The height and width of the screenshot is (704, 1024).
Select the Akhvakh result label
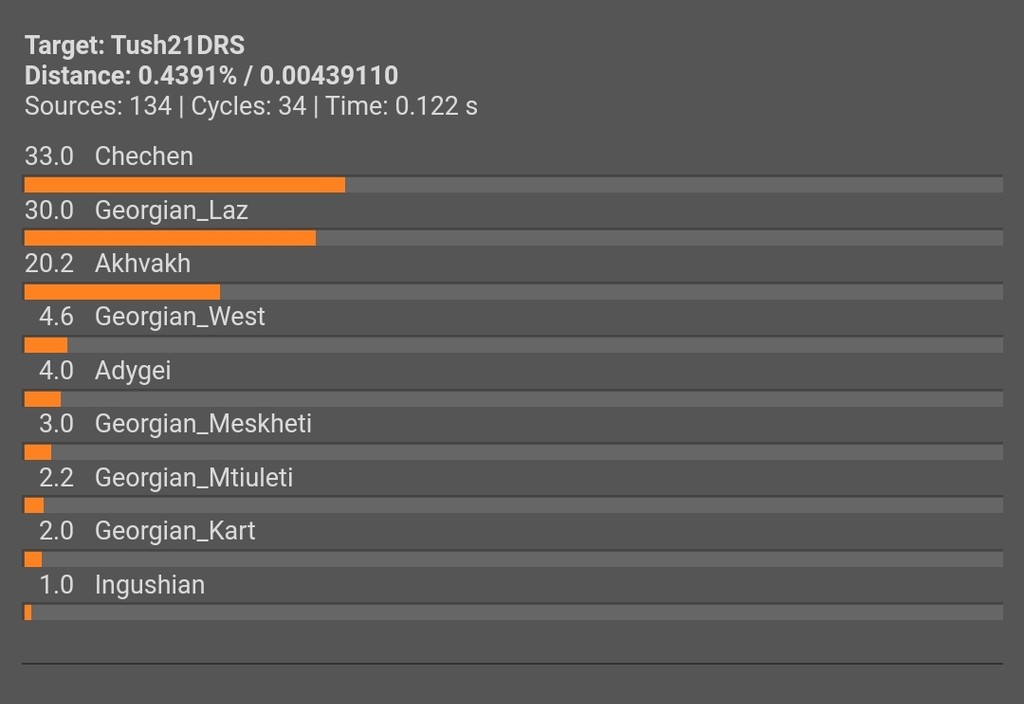142,264
